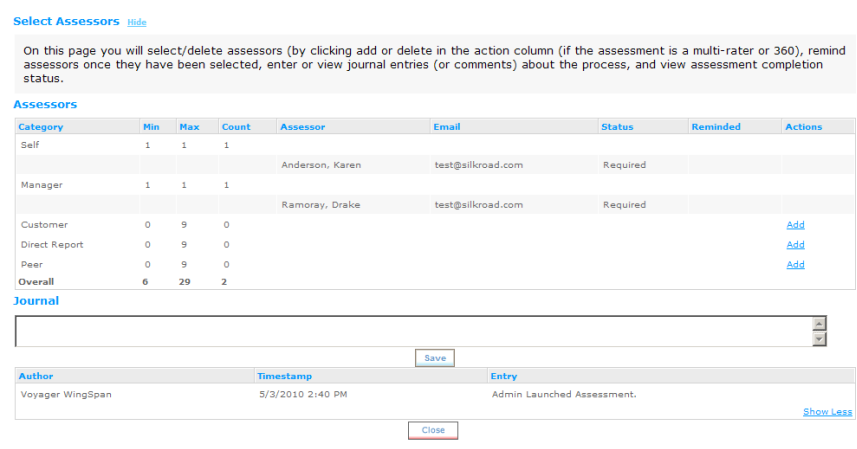Screen dimensions: 857x449
Task: Click the Assessor column header
Action: (x=302, y=127)
